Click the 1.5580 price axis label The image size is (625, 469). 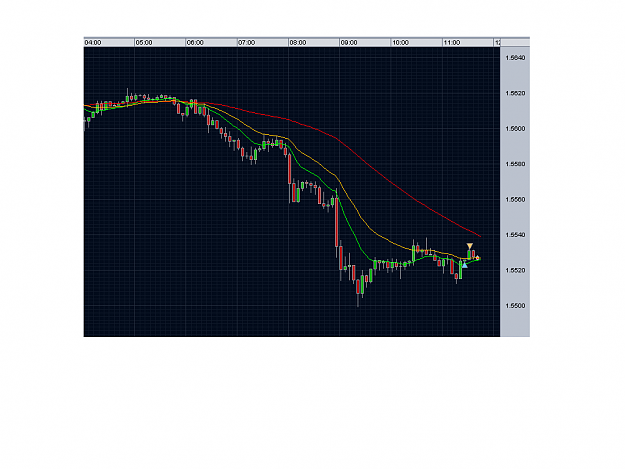[515, 164]
